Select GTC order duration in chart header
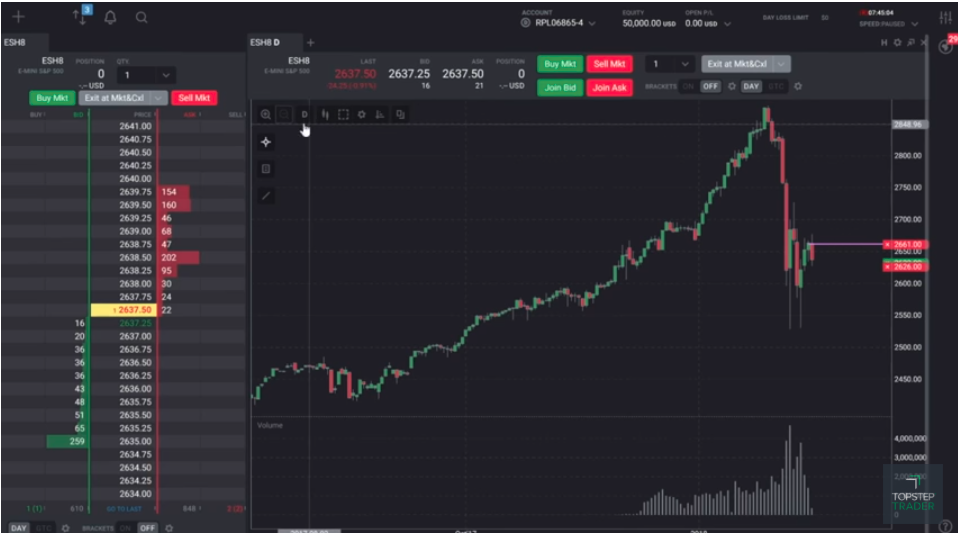This screenshot has height=533, width=958. [x=775, y=86]
